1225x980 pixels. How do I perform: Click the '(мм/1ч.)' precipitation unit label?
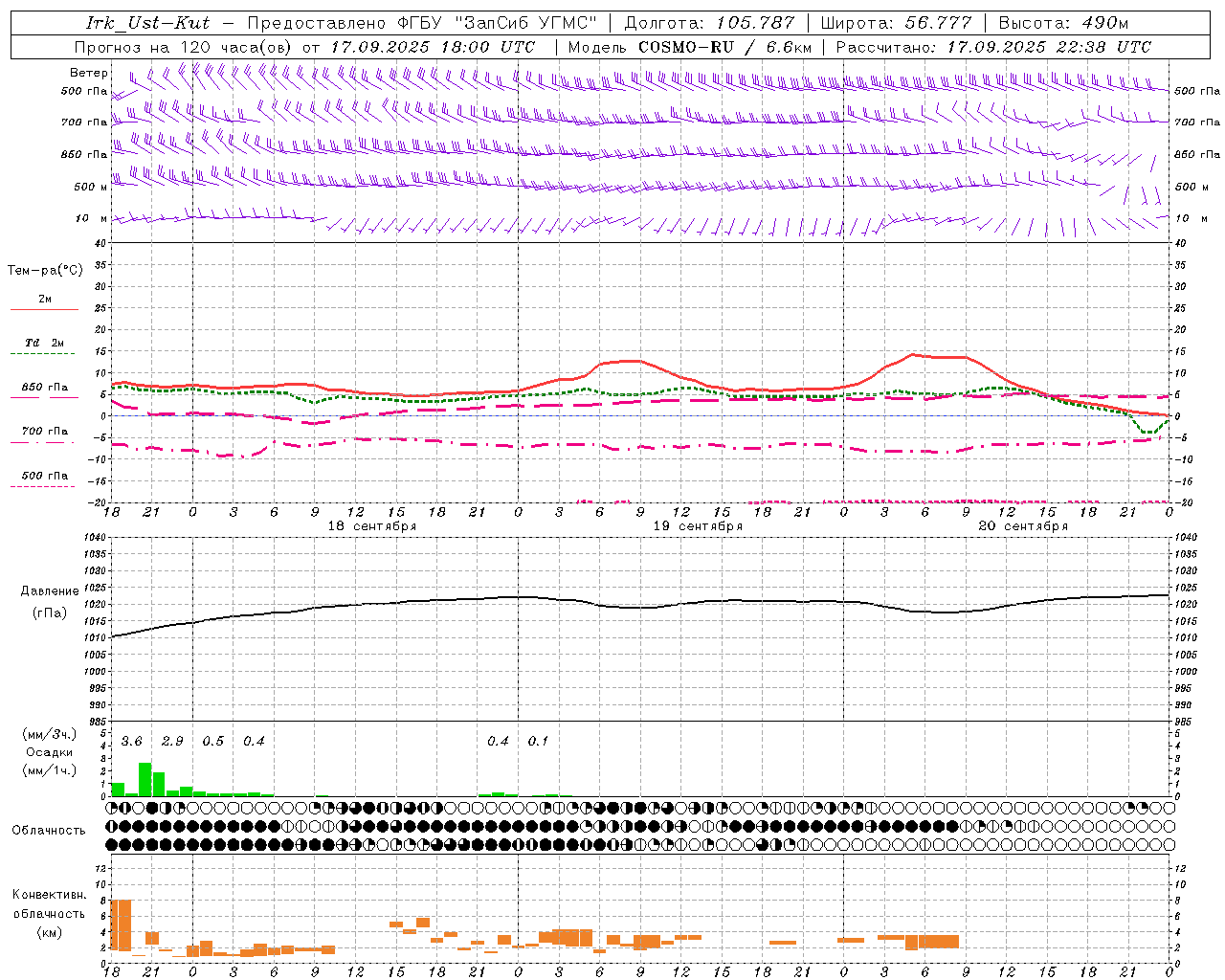pyautogui.click(x=50, y=770)
